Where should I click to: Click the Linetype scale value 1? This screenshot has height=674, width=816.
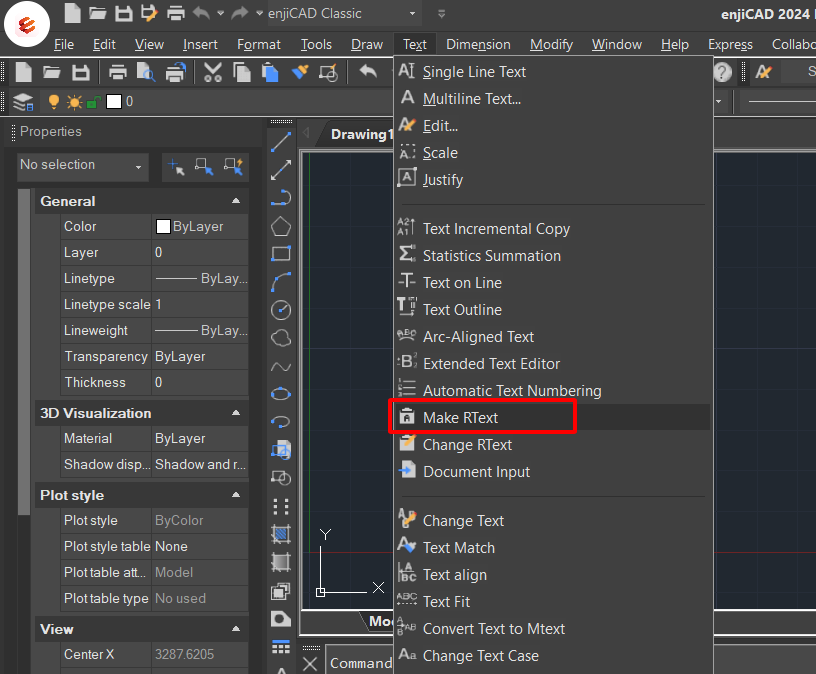199,304
